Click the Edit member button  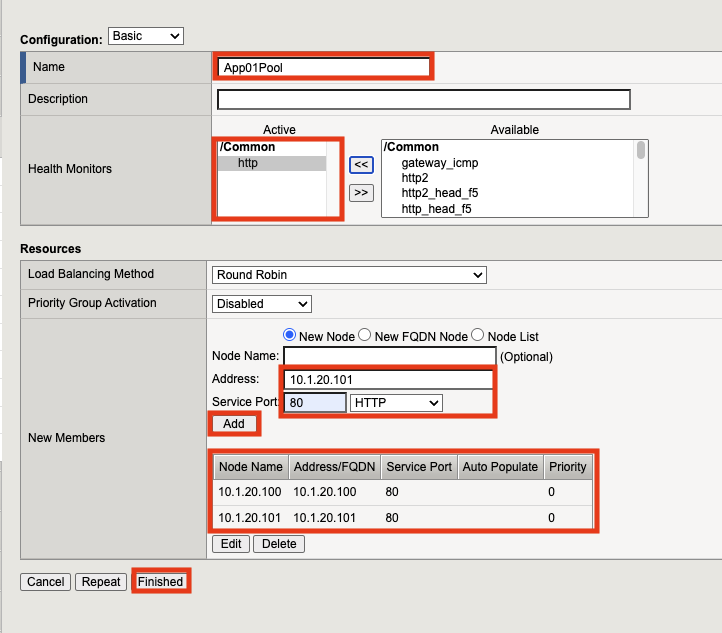pyautogui.click(x=231, y=544)
